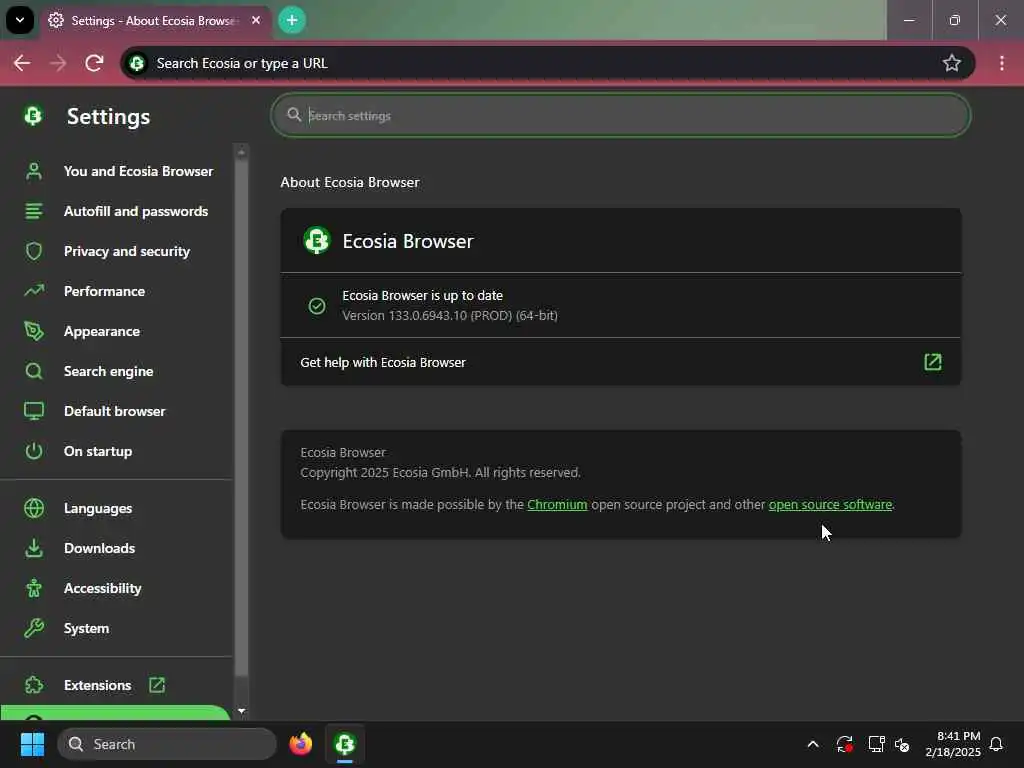
Task: Open On startup settings
Action: point(98,451)
